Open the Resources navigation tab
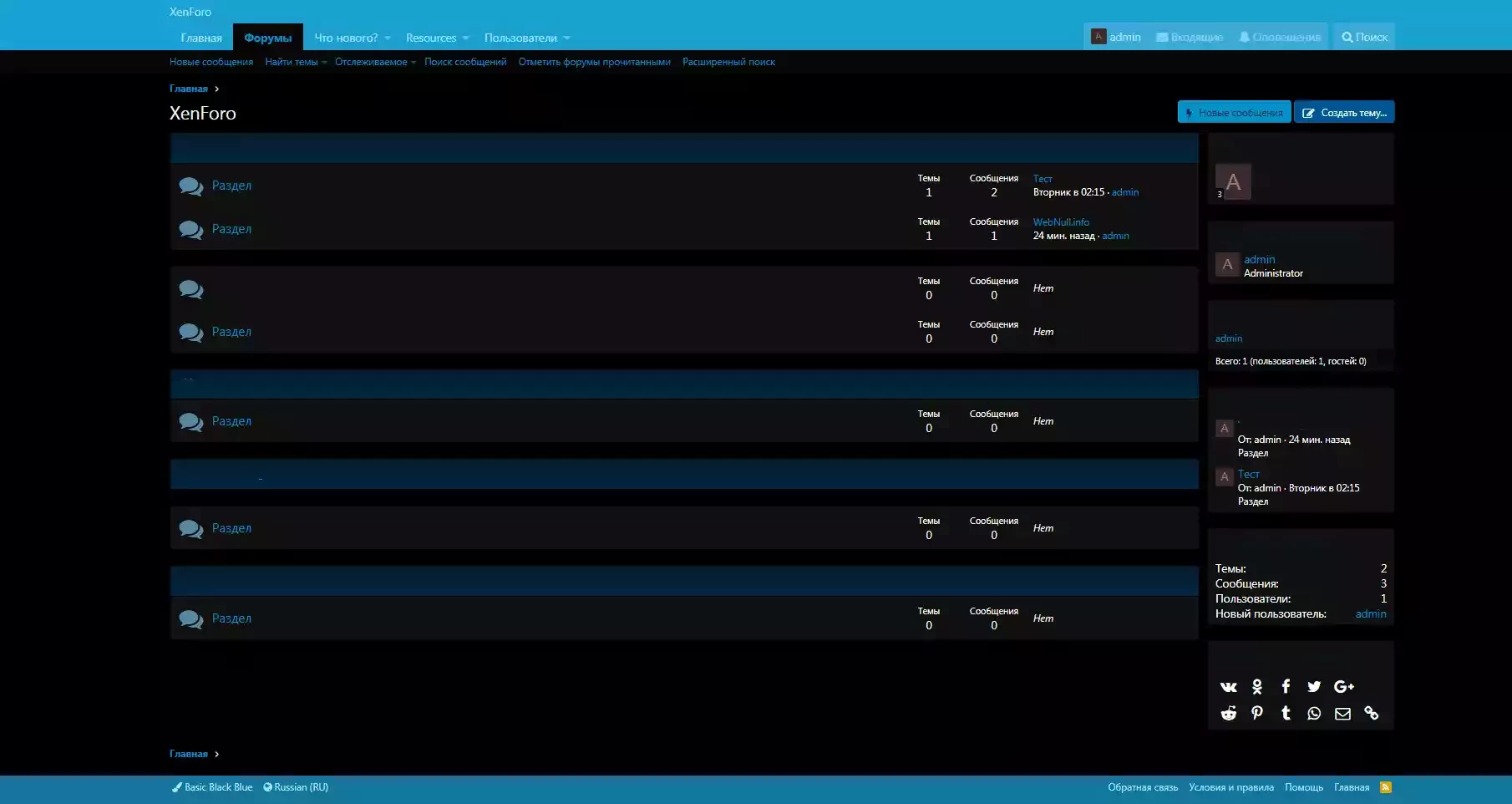 431,38
